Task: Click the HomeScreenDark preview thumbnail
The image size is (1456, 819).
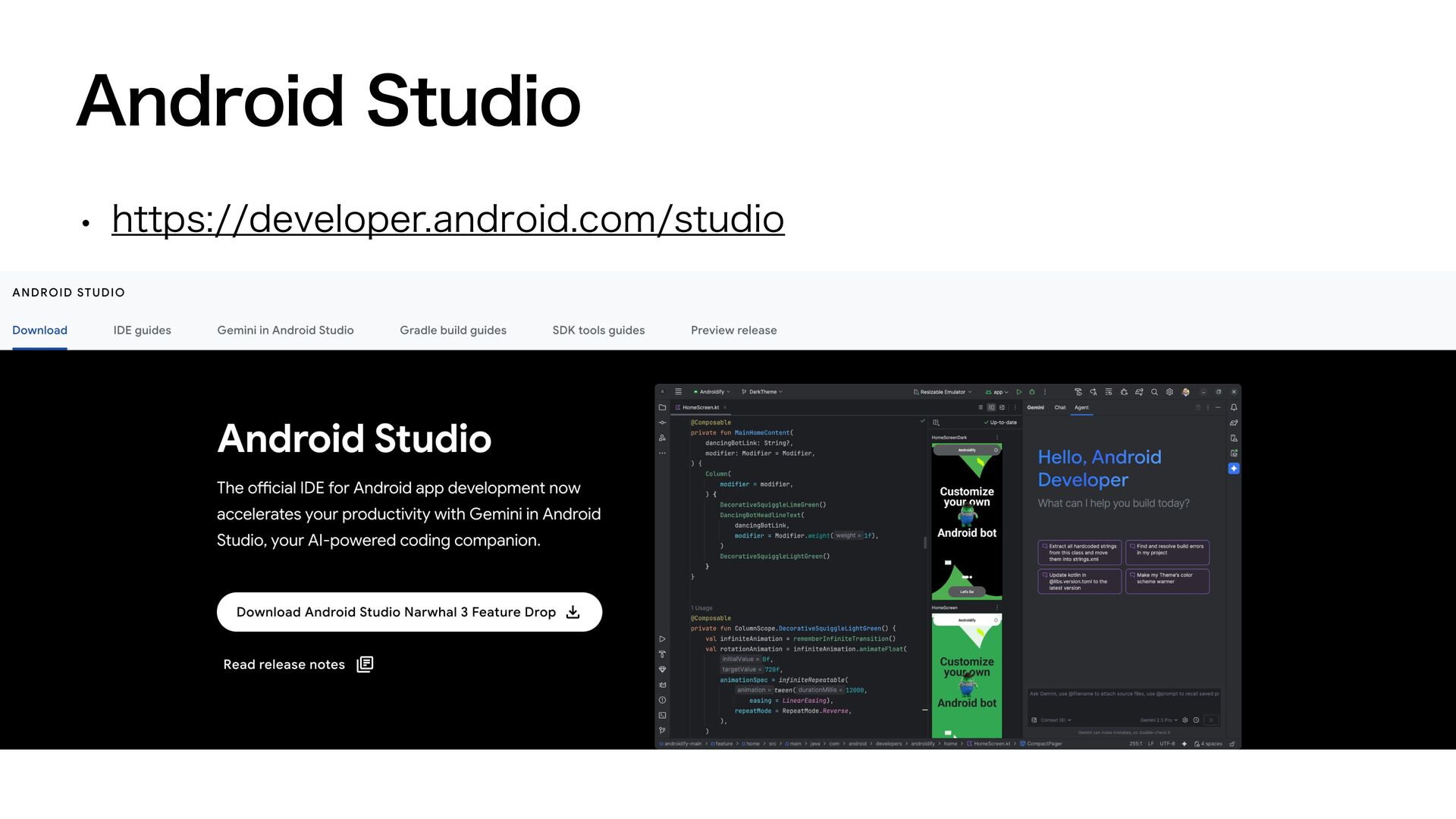Action: tap(967, 522)
